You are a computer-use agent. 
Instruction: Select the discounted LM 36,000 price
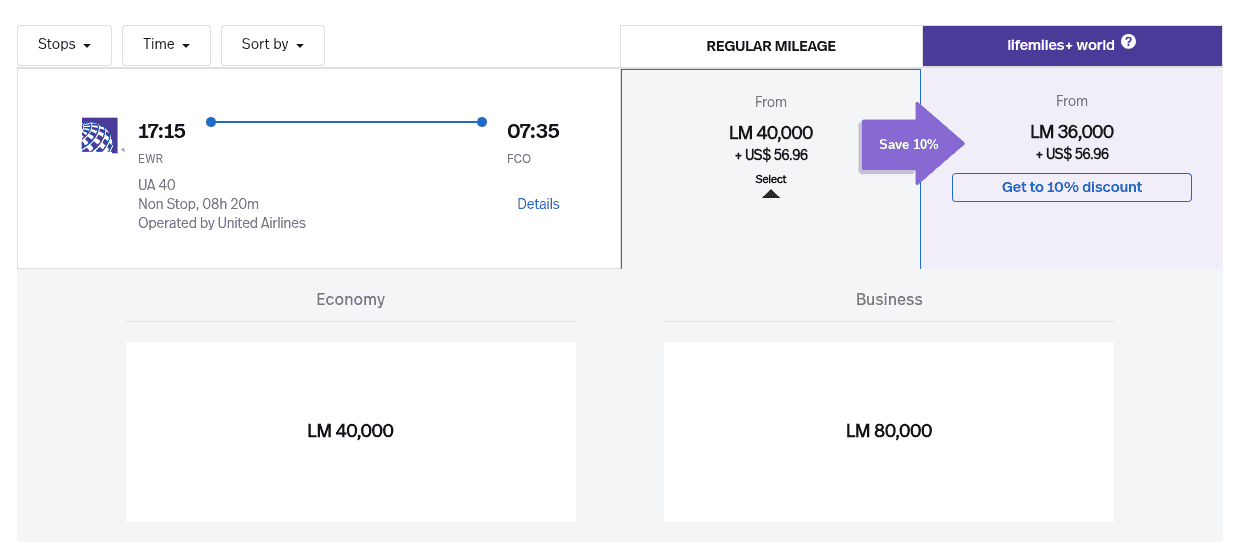1071,132
